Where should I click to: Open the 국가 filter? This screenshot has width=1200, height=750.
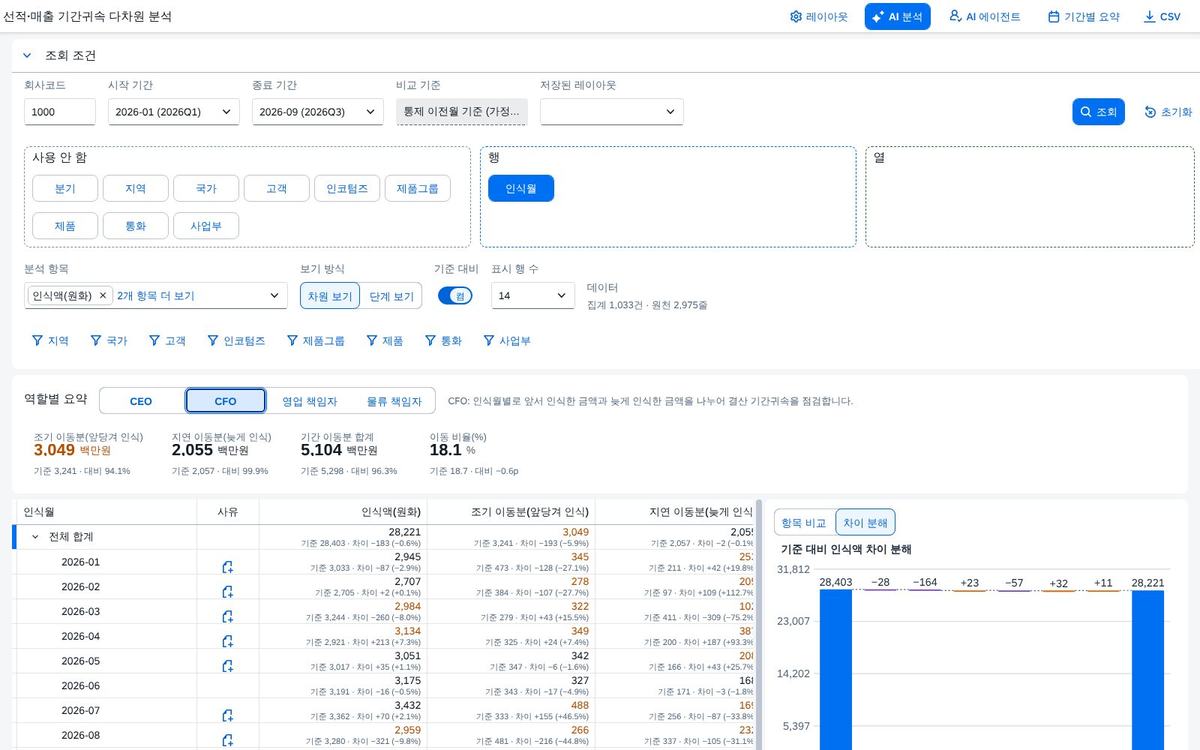point(109,341)
